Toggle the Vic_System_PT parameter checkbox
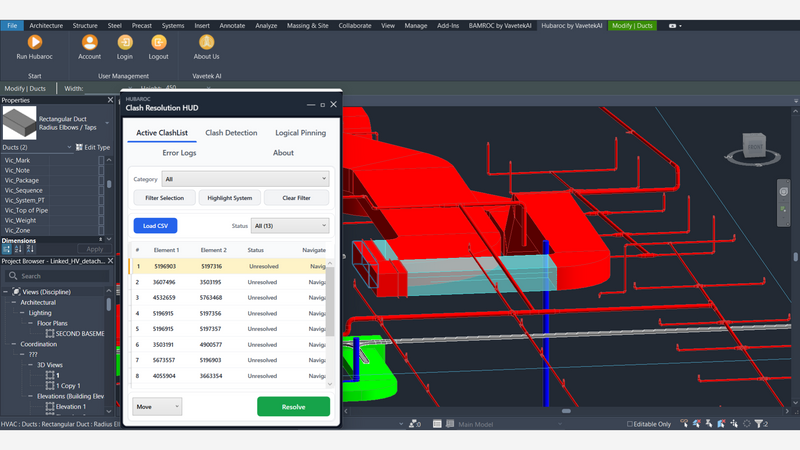The height and width of the screenshot is (450, 800). pos(101,200)
